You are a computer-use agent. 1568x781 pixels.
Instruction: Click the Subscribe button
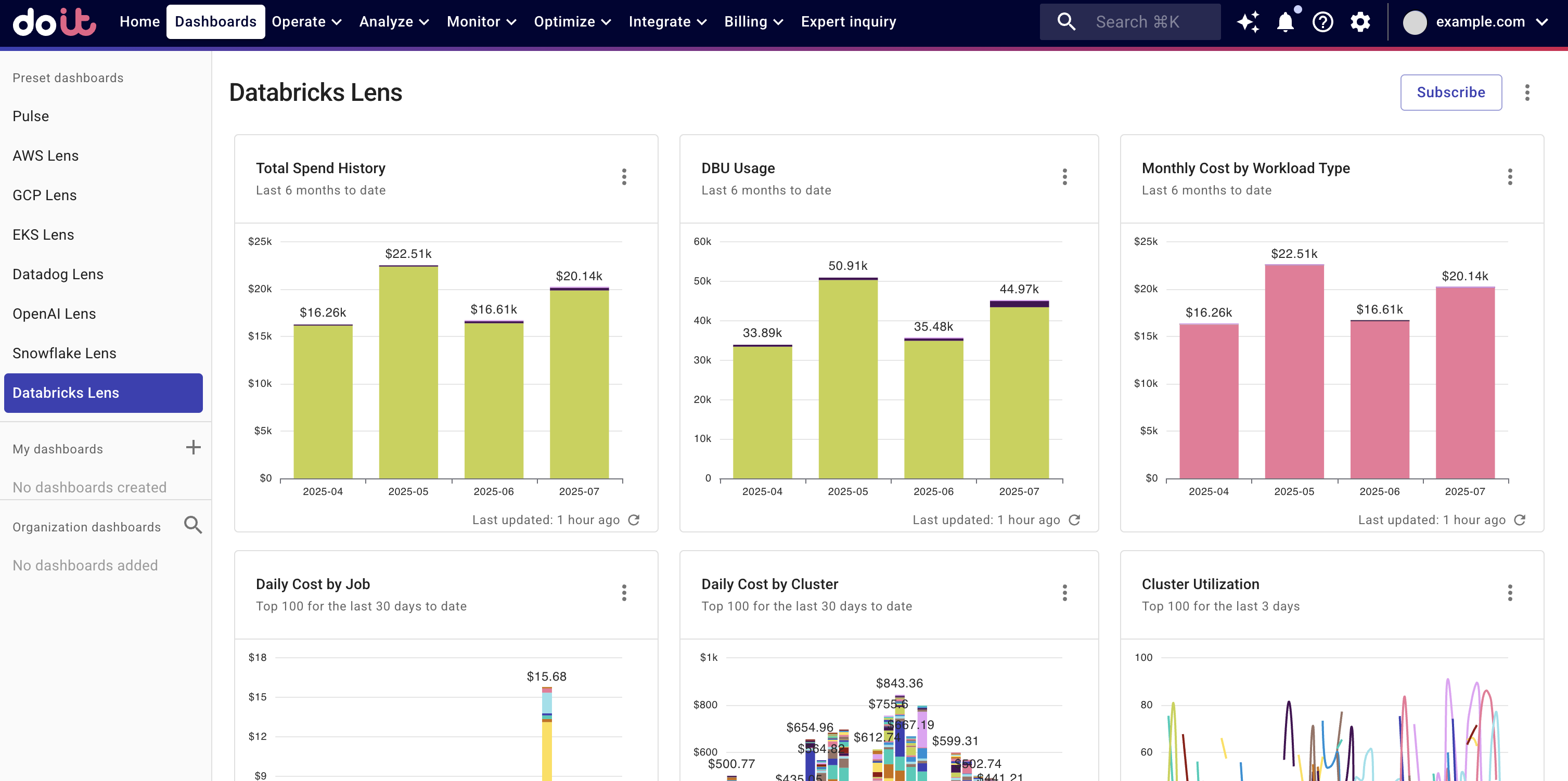pos(1450,93)
